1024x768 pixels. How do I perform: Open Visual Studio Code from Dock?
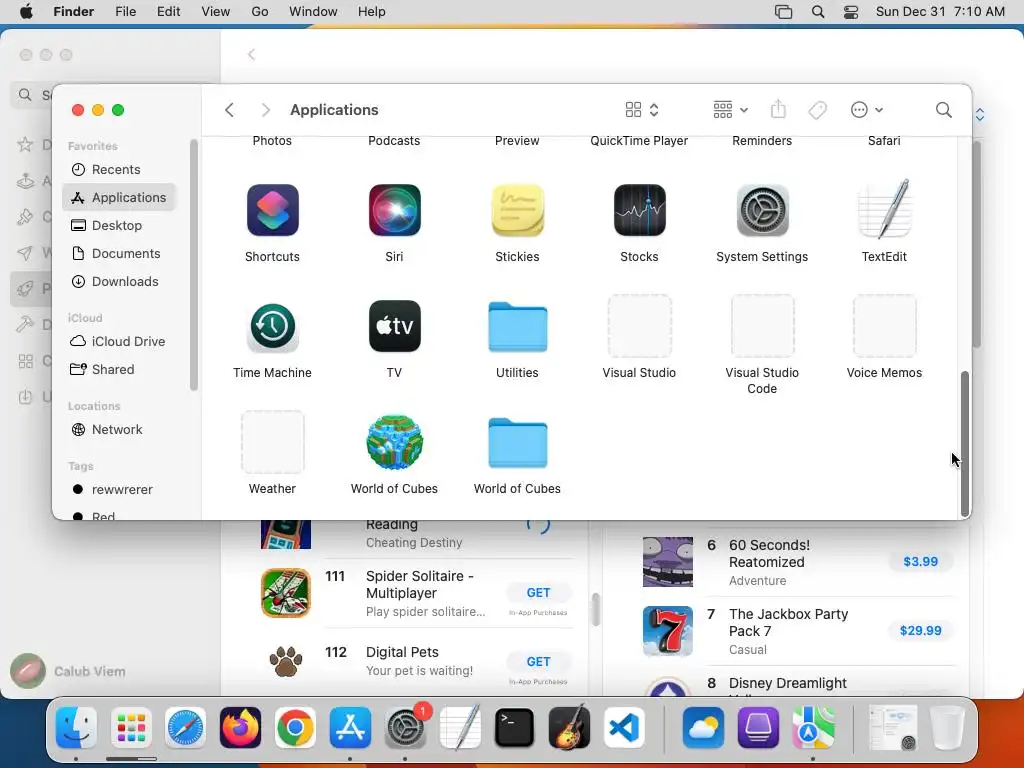click(x=623, y=728)
